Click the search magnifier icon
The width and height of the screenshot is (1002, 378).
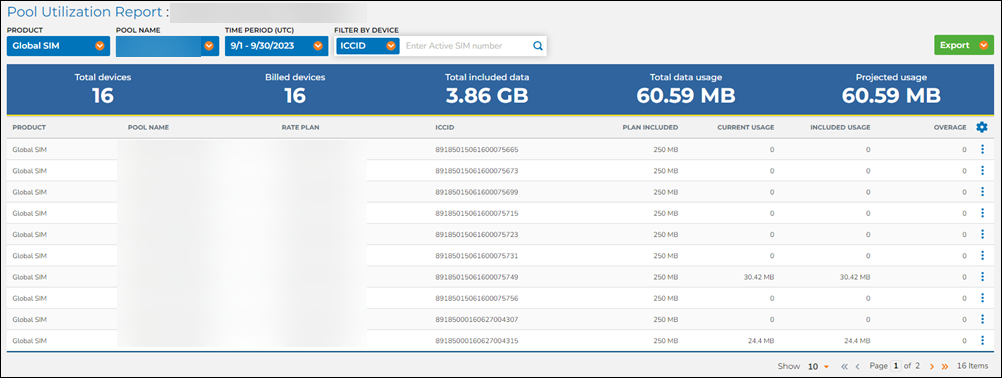[x=537, y=46]
